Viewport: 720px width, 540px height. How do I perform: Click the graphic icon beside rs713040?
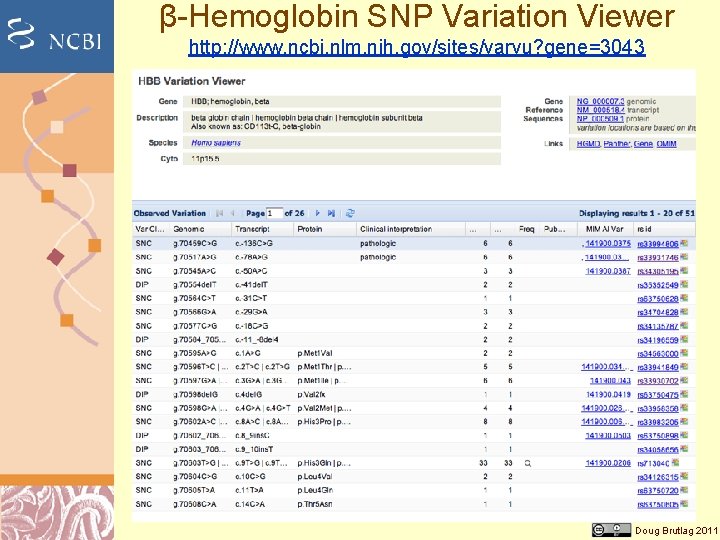point(675,463)
